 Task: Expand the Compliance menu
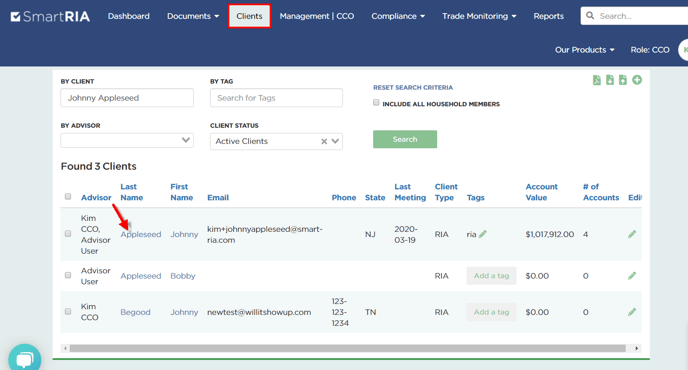(x=398, y=16)
